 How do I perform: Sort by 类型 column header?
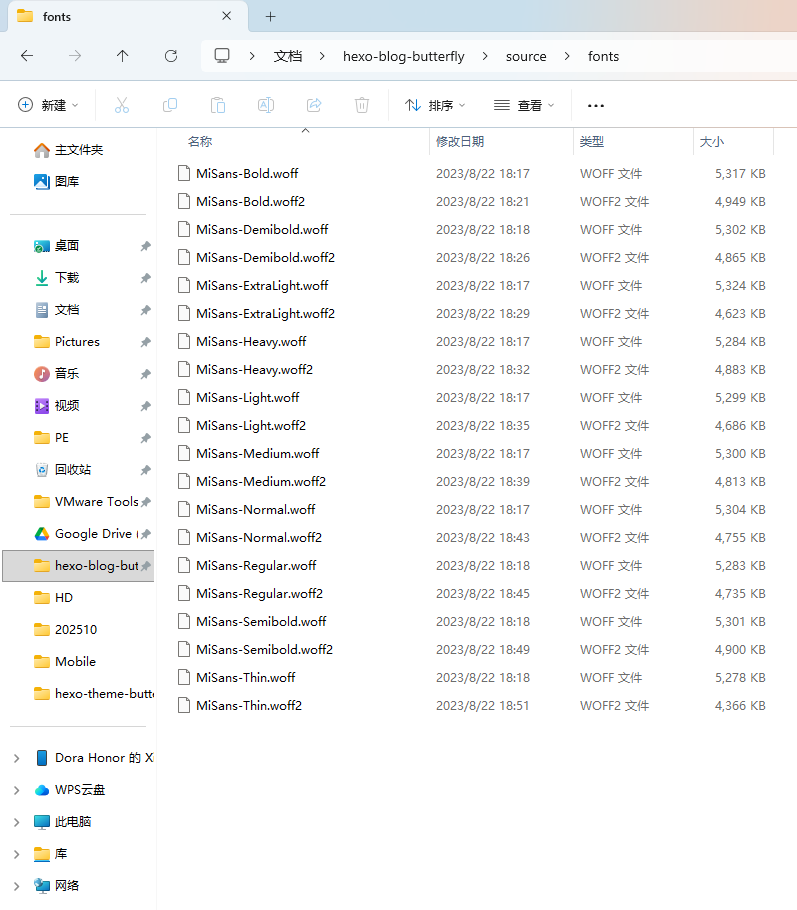click(592, 142)
